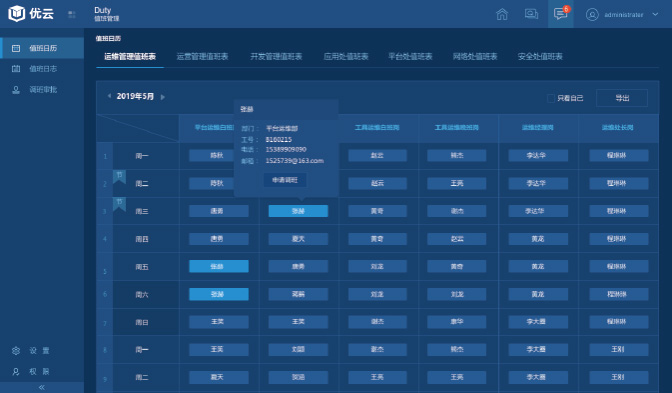
Task: Click 工具运维白班岗 column header
Action: coord(377,128)
